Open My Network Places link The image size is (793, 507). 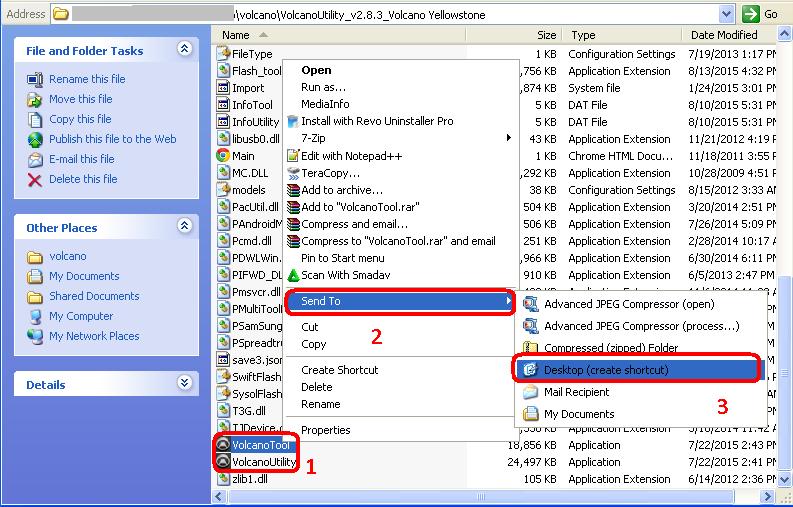[x=94, y=336]
